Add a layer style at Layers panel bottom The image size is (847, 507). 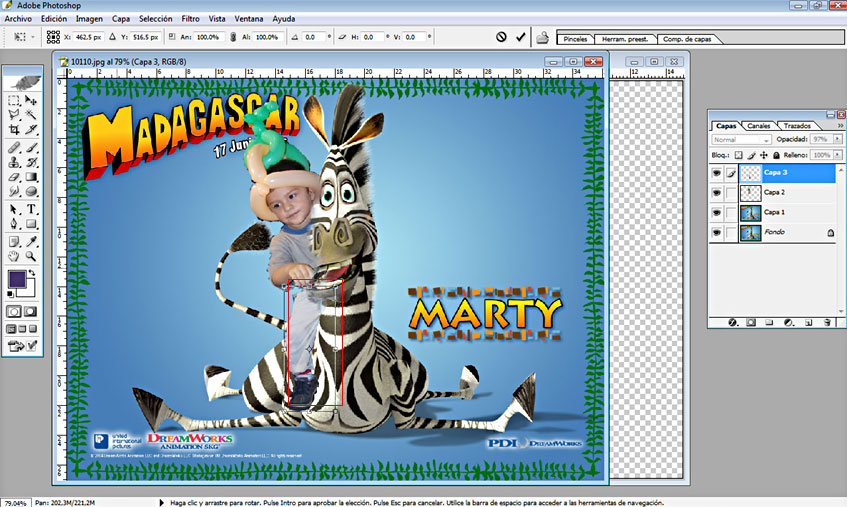[x=732, y=322]
